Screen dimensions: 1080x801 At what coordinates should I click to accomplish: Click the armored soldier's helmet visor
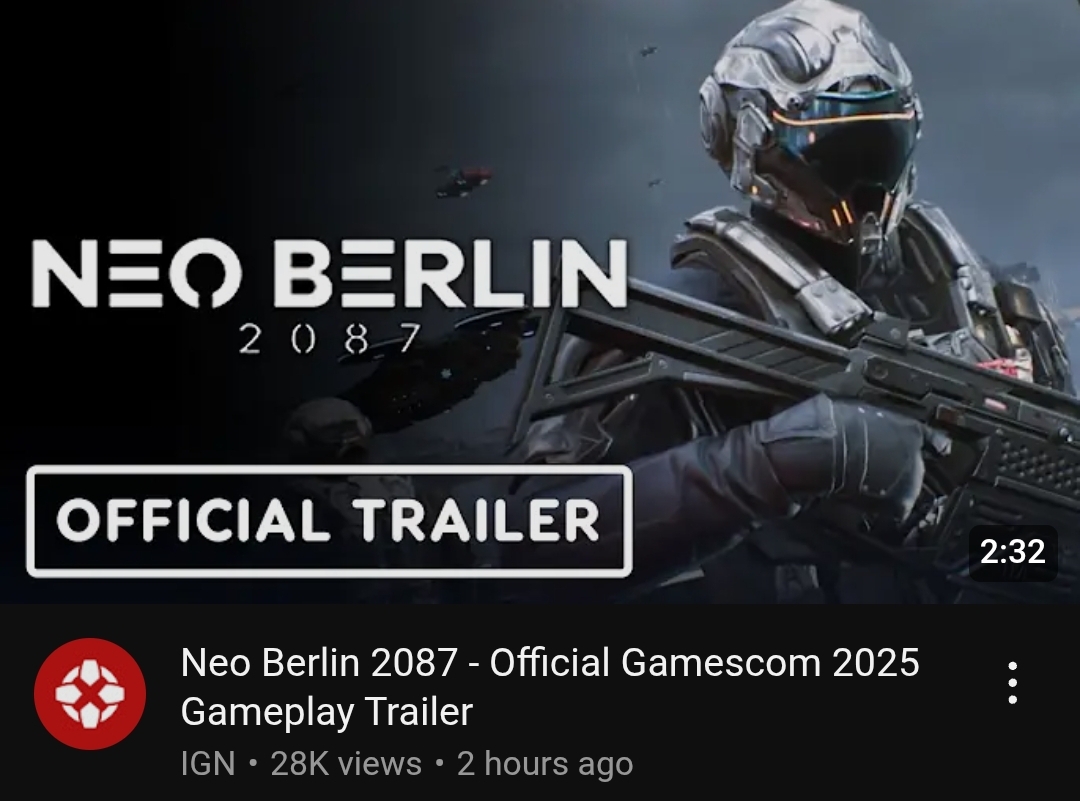845,147
